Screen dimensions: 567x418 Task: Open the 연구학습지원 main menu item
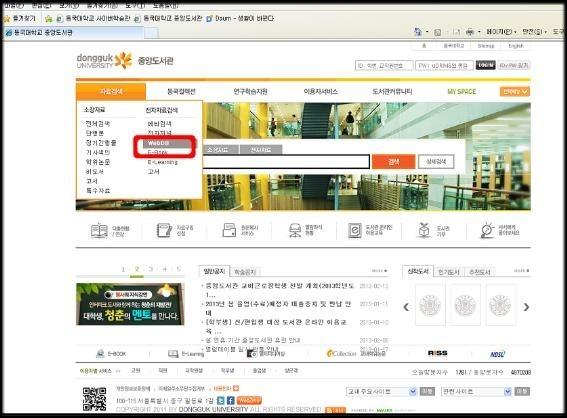251,91
